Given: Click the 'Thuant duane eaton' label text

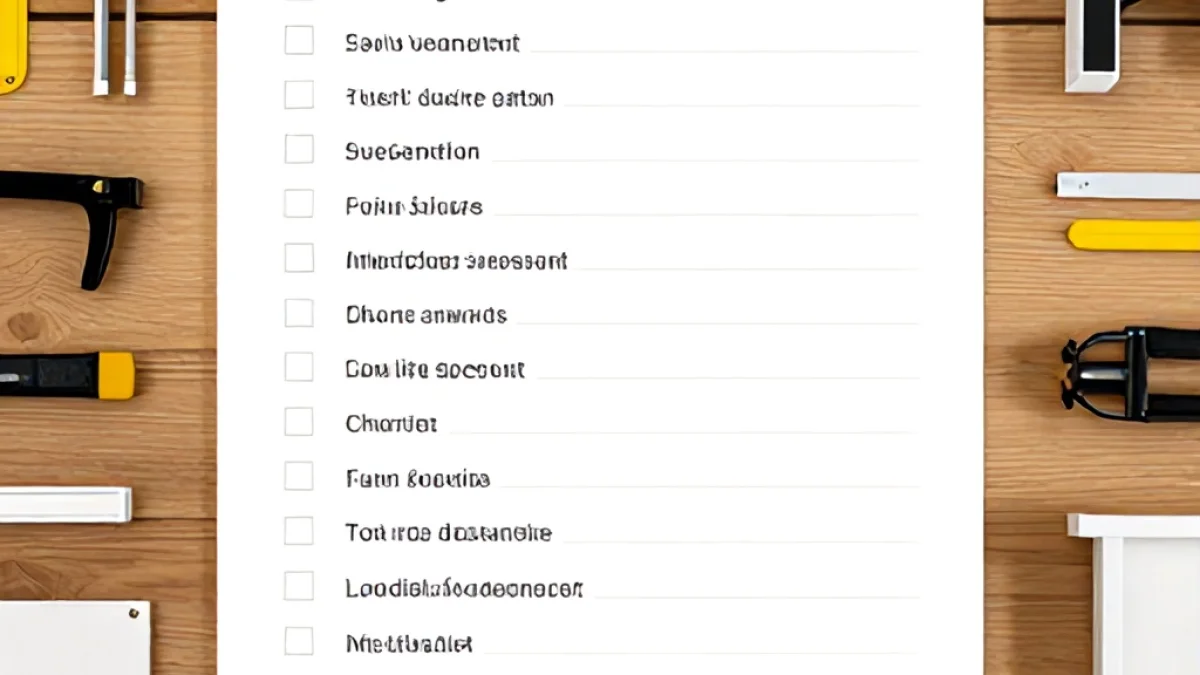Looking at the screenshot, I should pyautogui.click(x=449, y=98).
